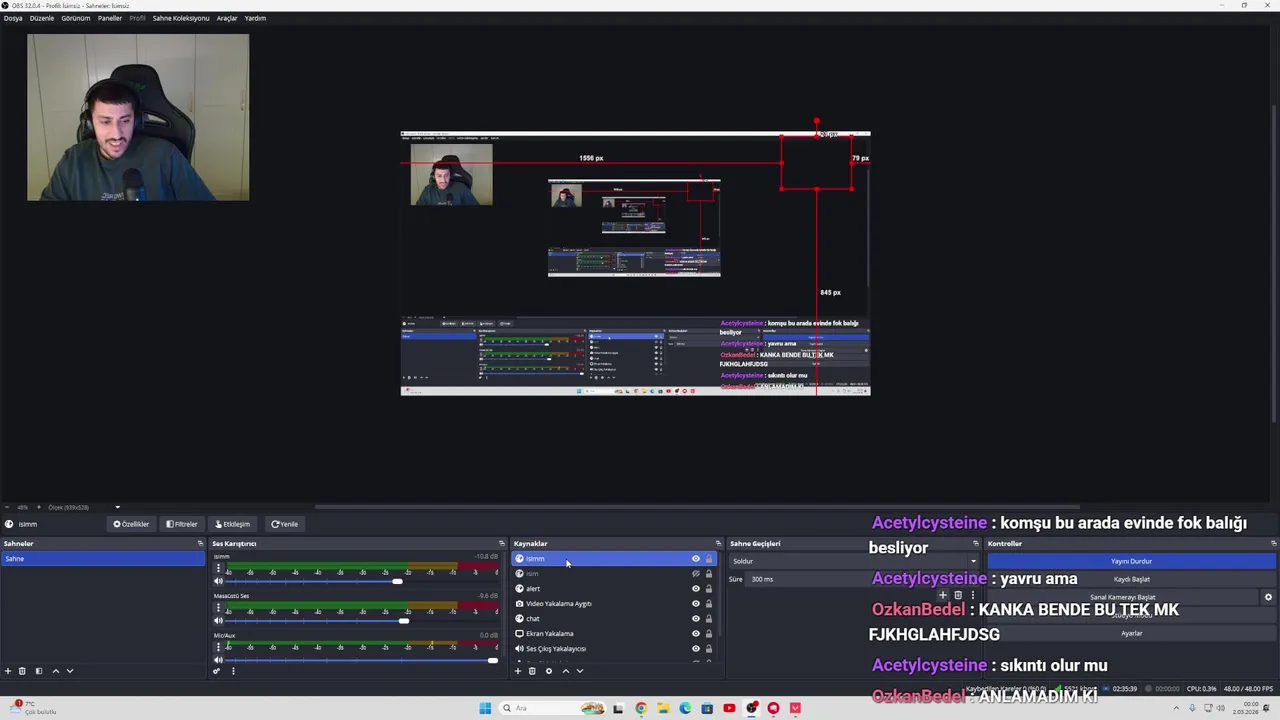Viewport: 1280px width, 720px height.
Task: Open scene filters icon in Sahneler toolbar
Action: pyautogui.click(x=39, y=671)
